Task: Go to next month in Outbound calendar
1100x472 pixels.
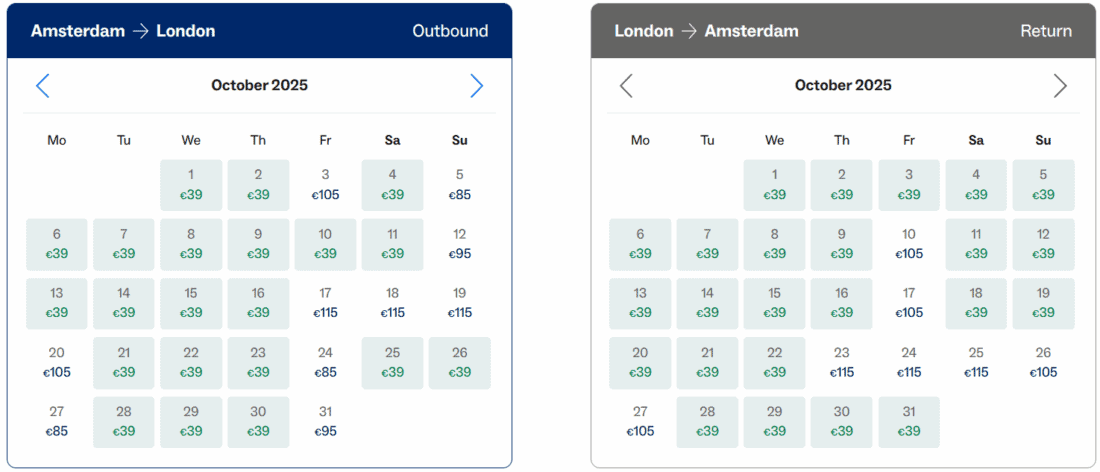Action: 477,86
